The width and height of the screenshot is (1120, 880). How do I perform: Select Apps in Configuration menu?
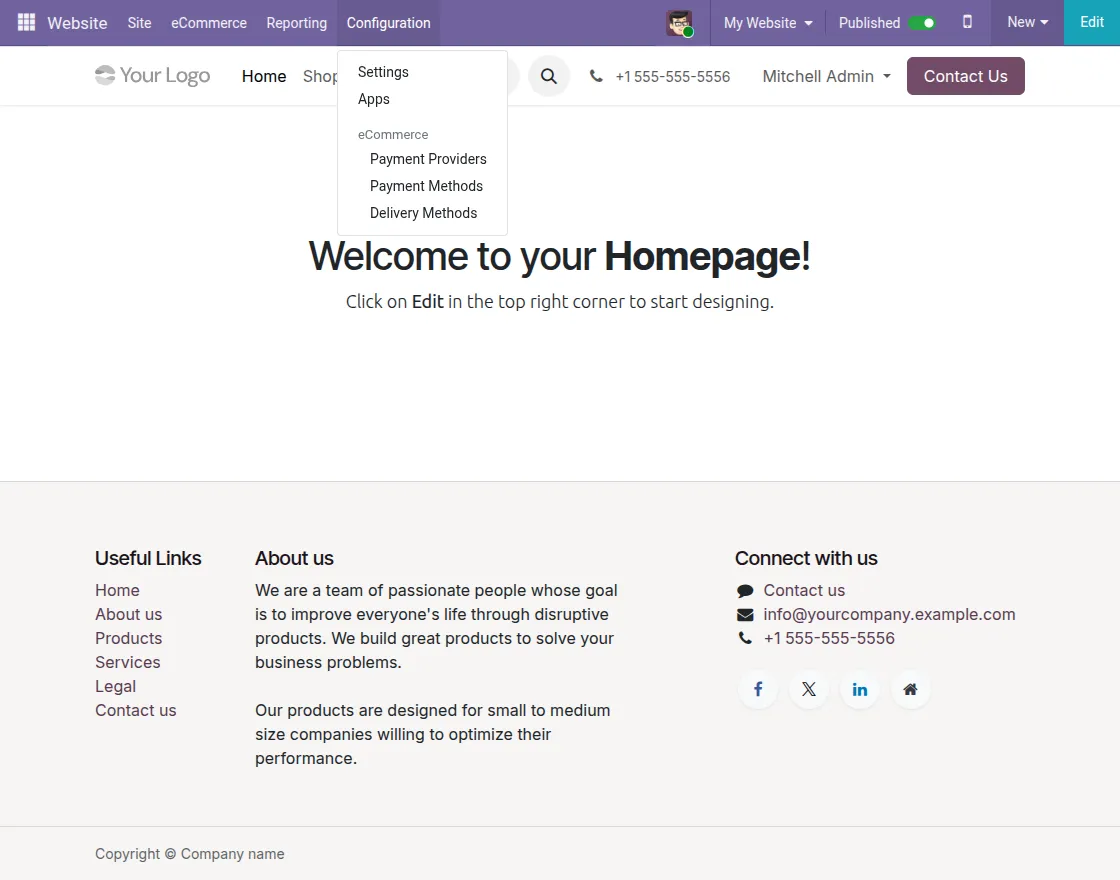[x=422, y=99]
